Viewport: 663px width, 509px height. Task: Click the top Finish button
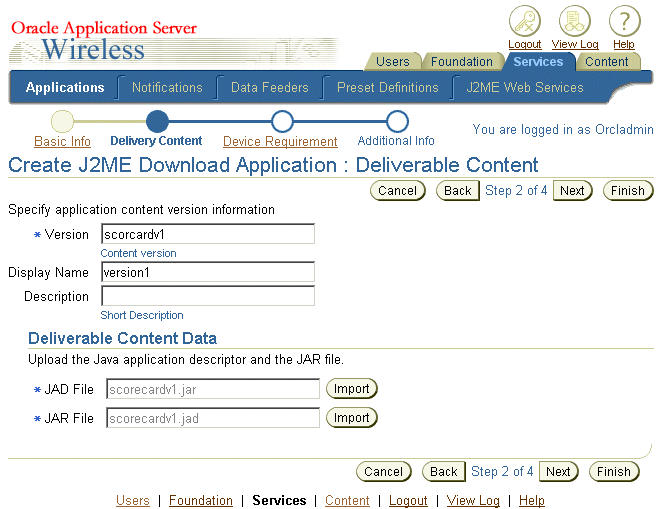(628, 191)
